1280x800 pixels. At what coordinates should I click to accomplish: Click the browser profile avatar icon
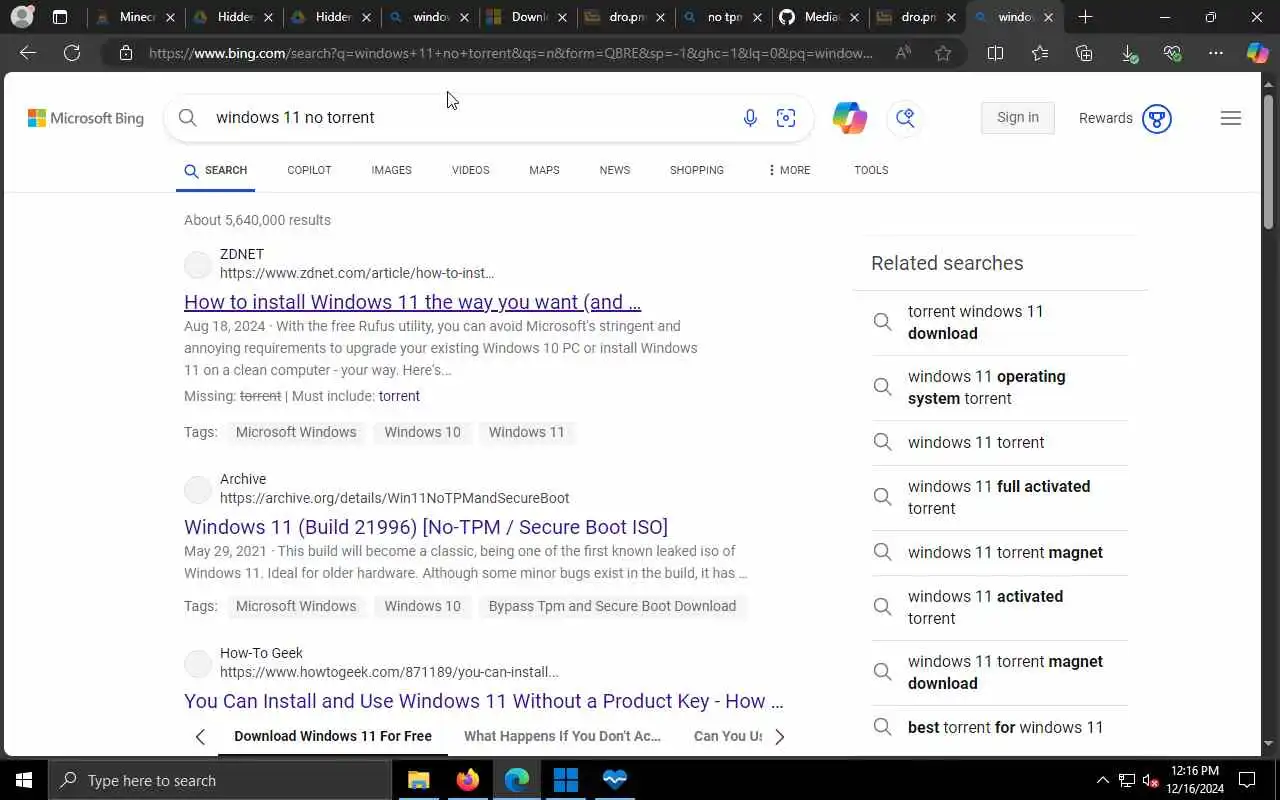click(x=22, y=17)
